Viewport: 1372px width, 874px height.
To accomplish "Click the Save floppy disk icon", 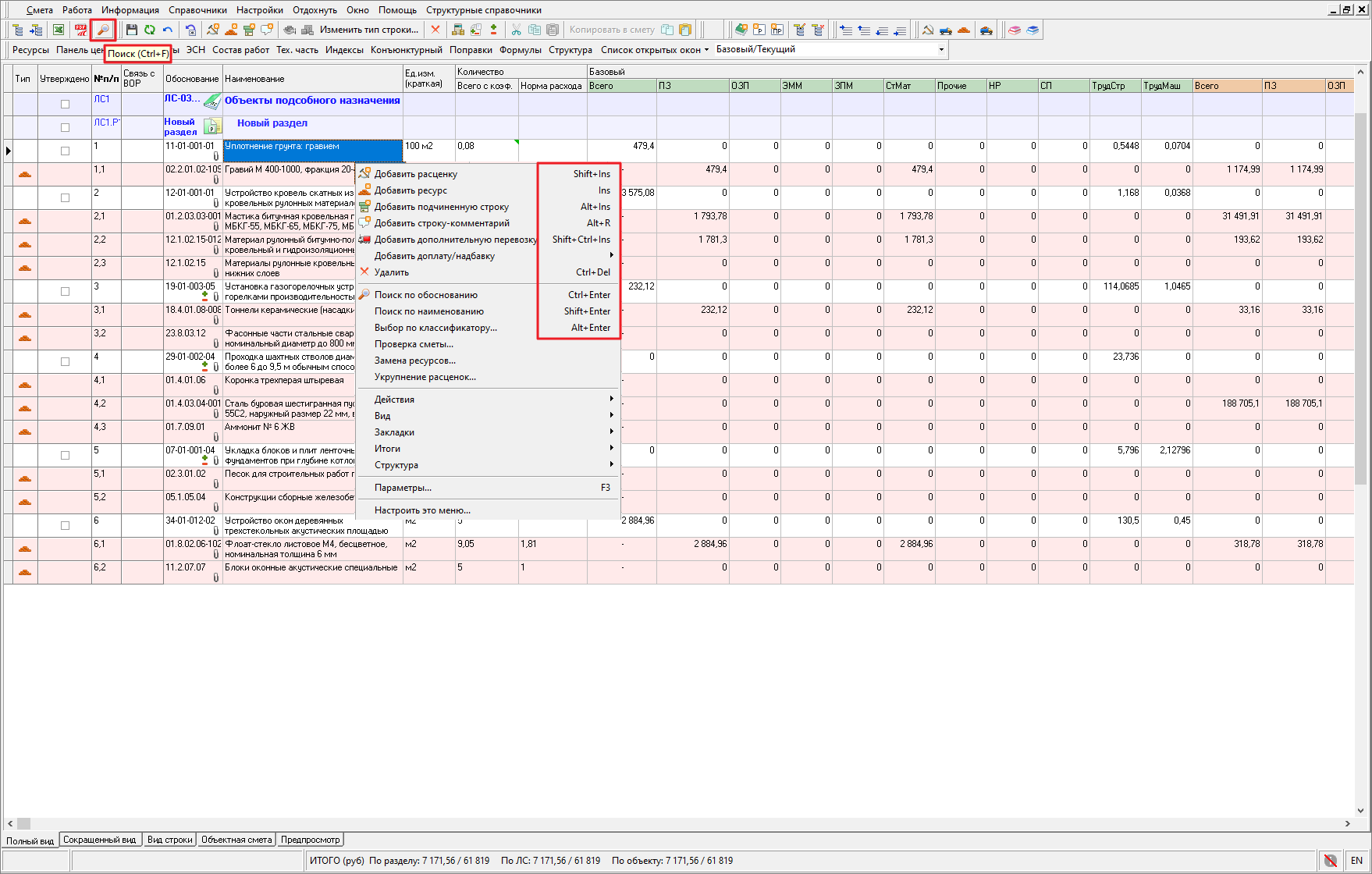I will pyautogui.click(x=131, y=30).
